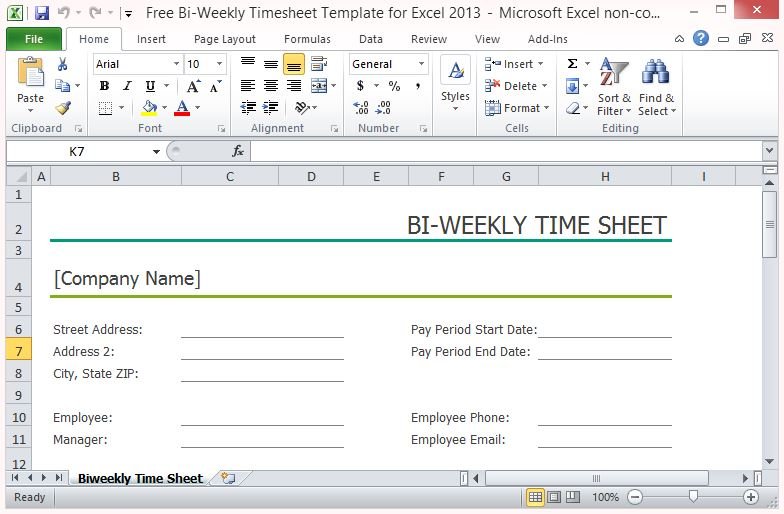Apply the red font color

tap(182, 108)
